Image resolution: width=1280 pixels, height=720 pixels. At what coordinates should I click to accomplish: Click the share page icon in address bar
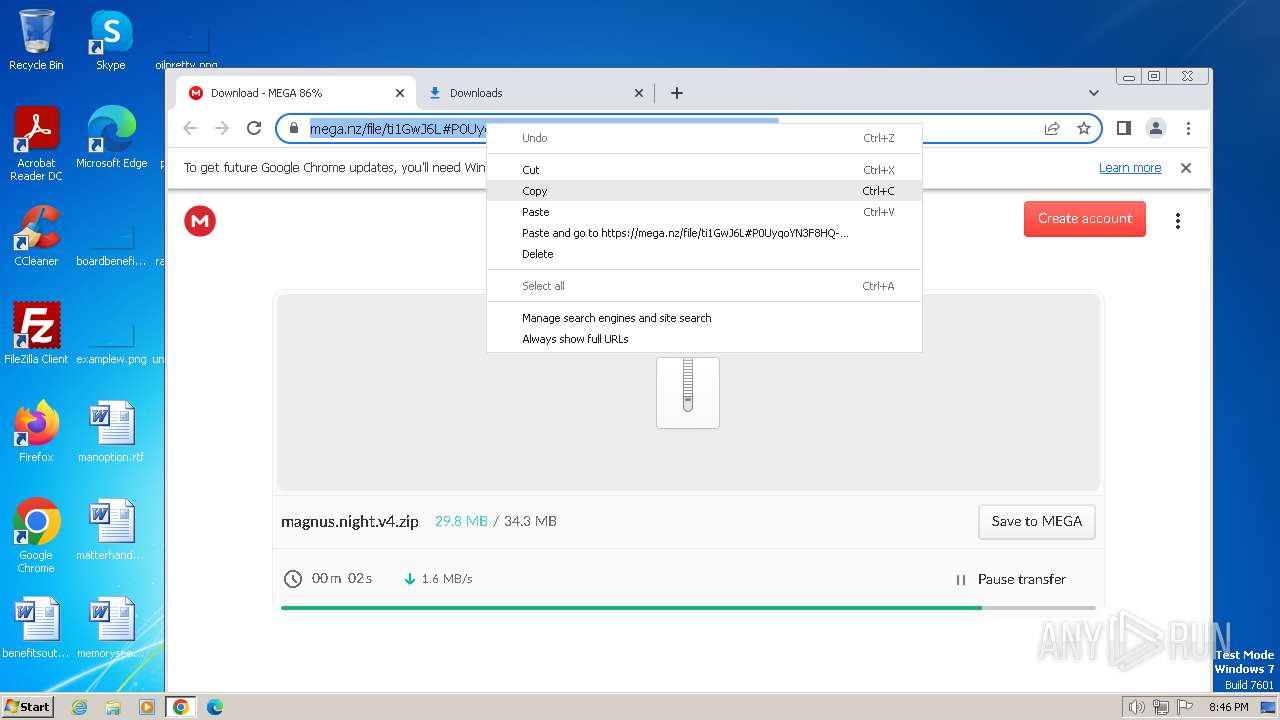point(1052,128)
